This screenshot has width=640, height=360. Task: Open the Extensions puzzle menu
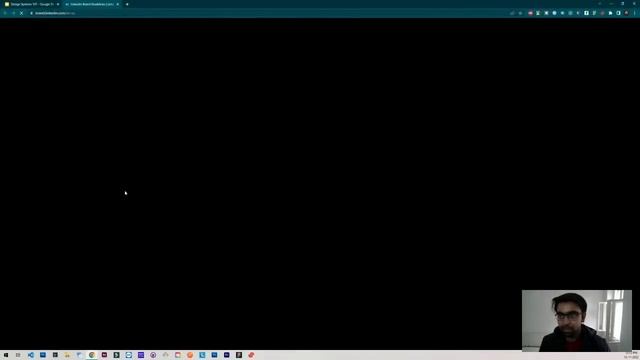pyautogui.click(x=611, y=13)
